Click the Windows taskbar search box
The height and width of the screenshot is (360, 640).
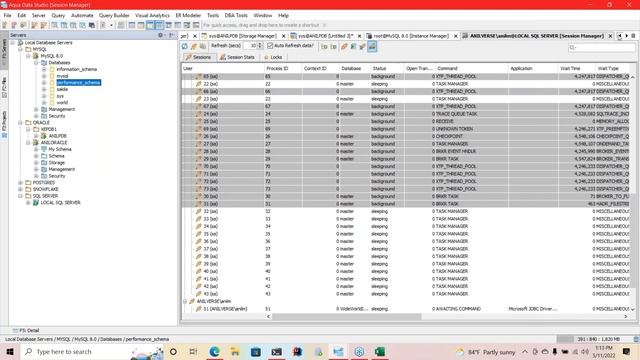coord(92,351)
